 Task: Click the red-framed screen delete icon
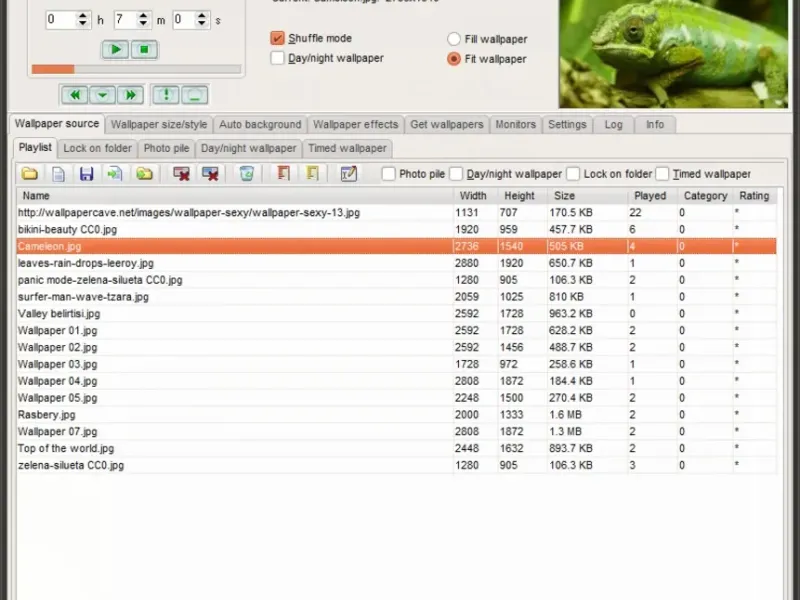(x=181, y=174)
